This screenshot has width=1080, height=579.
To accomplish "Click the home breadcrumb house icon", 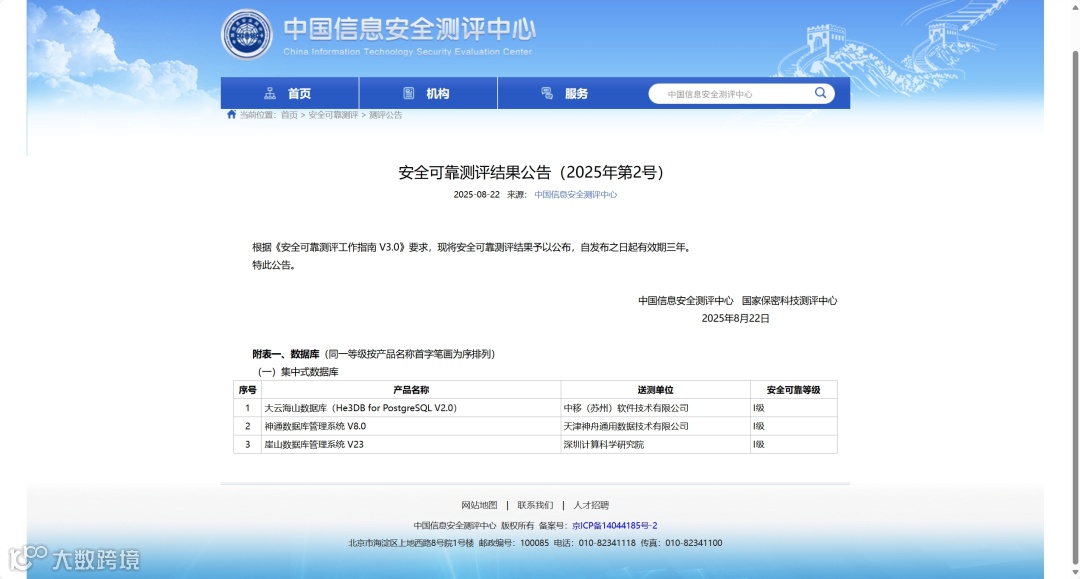I will [231, 114].
